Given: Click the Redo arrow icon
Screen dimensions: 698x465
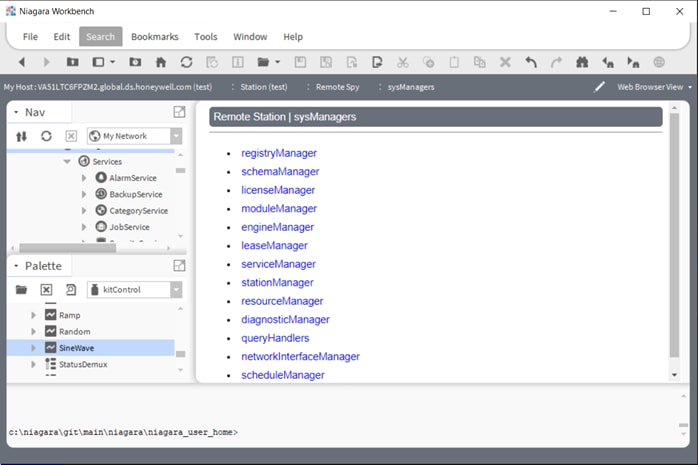Looking at the screenshot, I should [x=556, y=62].
